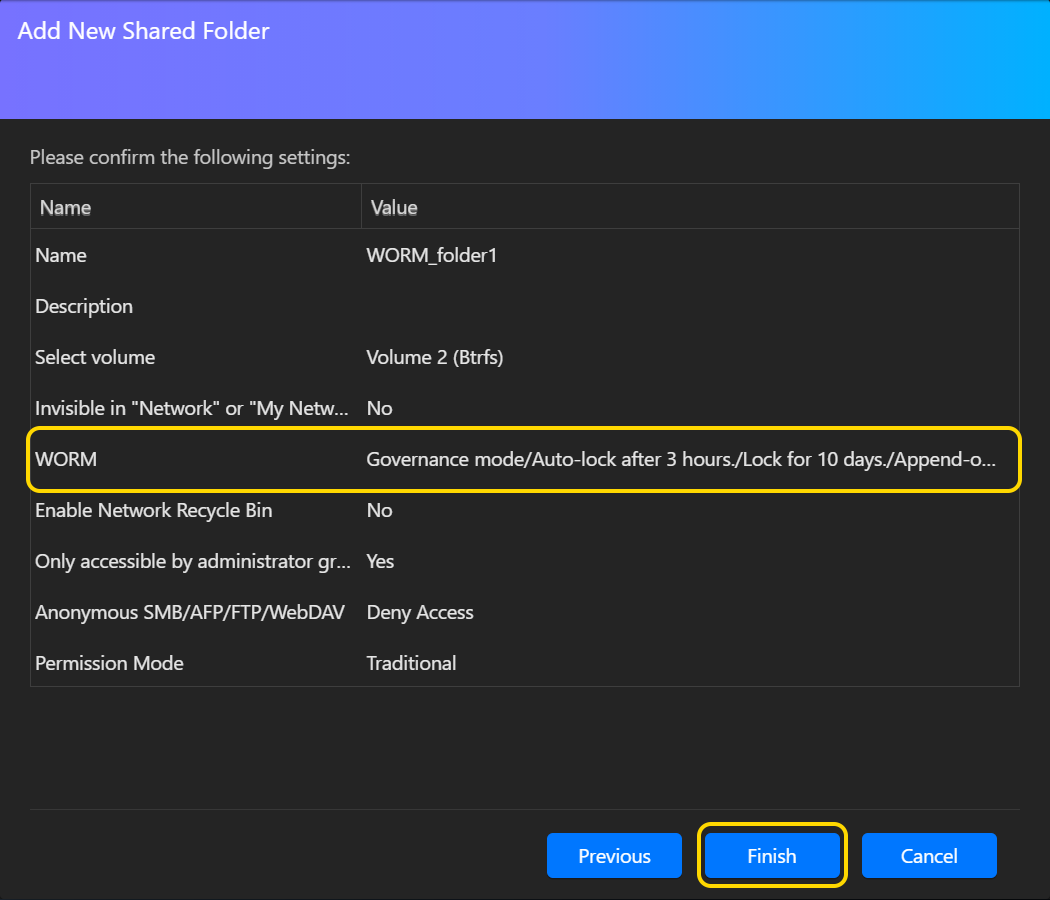1050x900 pixels.
Task: Select the No value for Recycle Bin
Action: click(x=379, y=510)
